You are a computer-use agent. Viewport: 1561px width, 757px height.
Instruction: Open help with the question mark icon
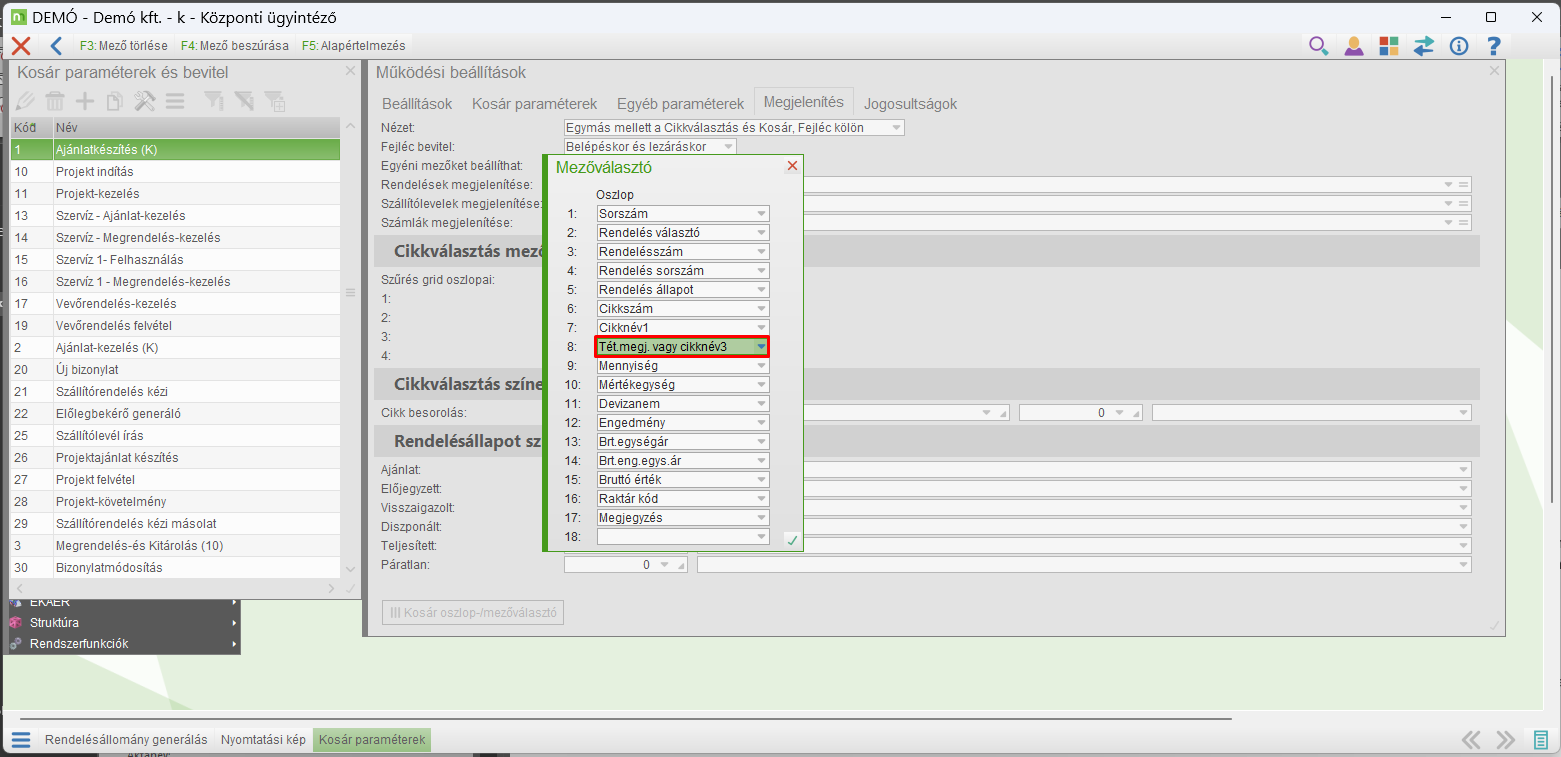click(x=1494, y=46)
